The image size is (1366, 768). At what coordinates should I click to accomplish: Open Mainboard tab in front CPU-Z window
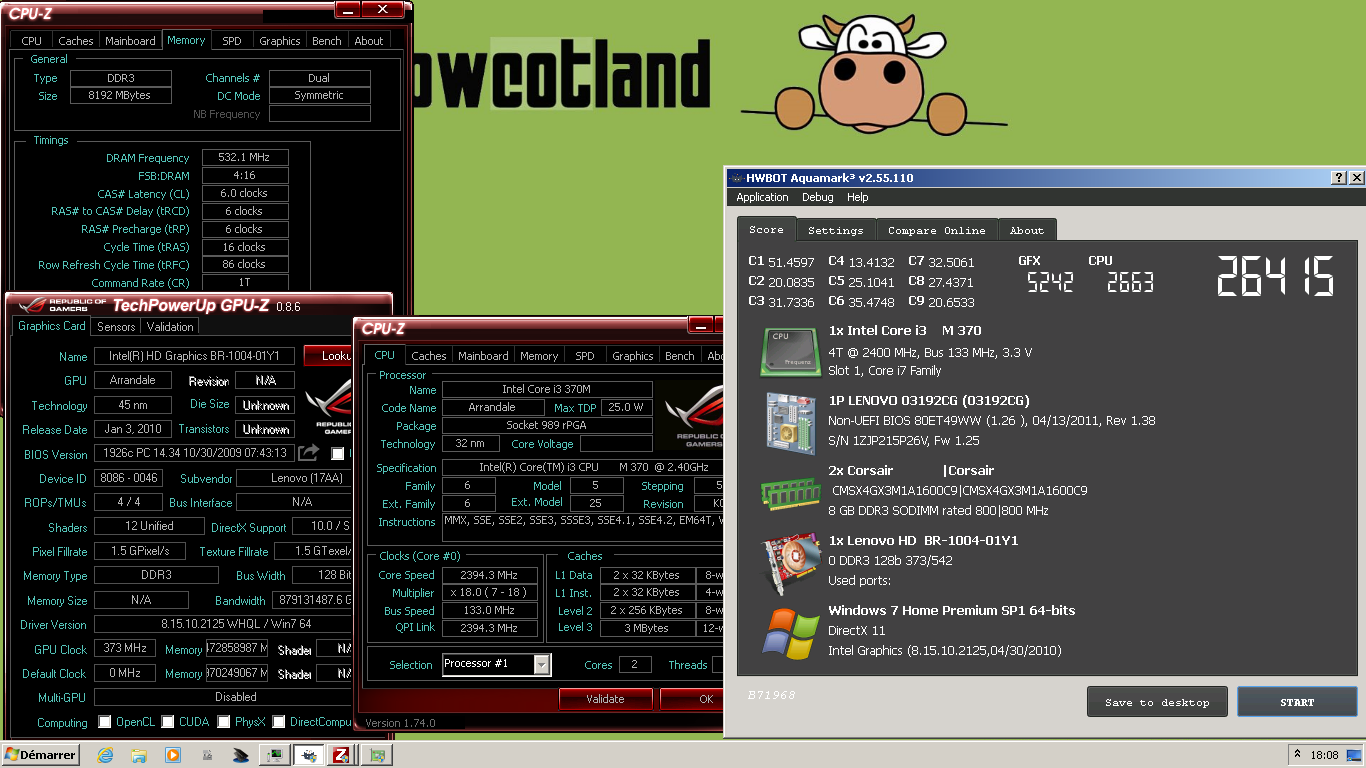(x=483, y=356)
